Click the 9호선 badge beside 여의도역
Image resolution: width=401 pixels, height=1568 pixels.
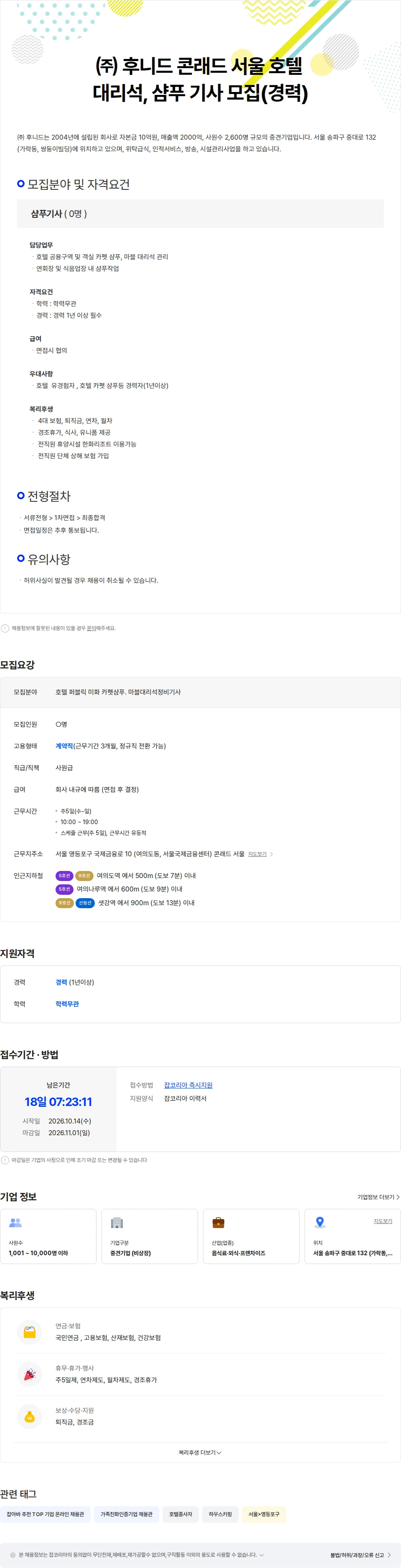pyautogui.click(x=84, y=875)
